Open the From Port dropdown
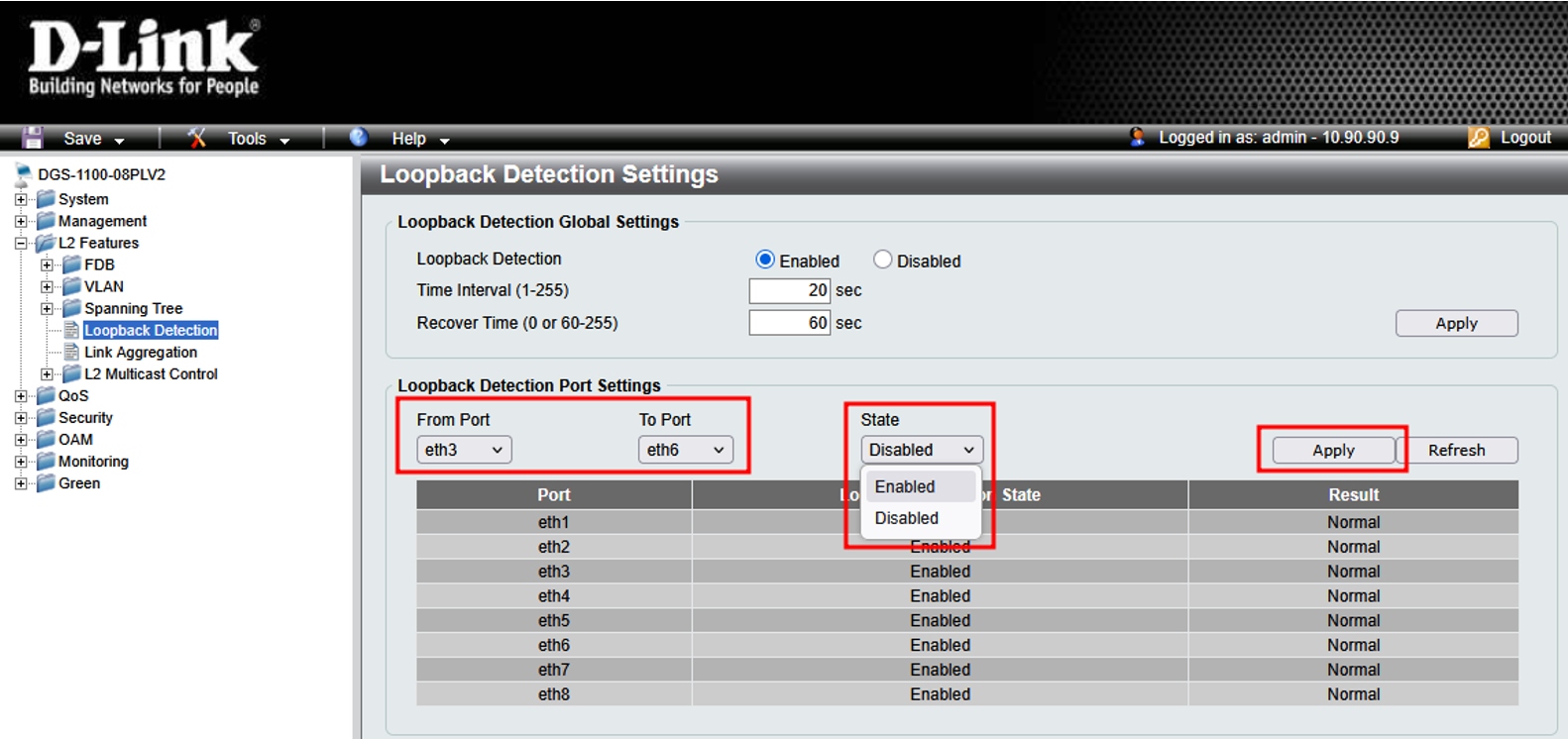Viewport: 1568px width, 739px height. 464,450
